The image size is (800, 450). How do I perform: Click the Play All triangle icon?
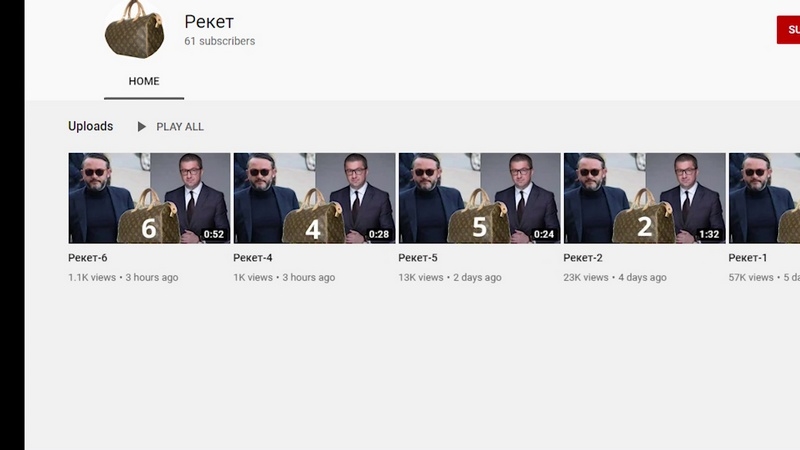(x=141, y=127)
